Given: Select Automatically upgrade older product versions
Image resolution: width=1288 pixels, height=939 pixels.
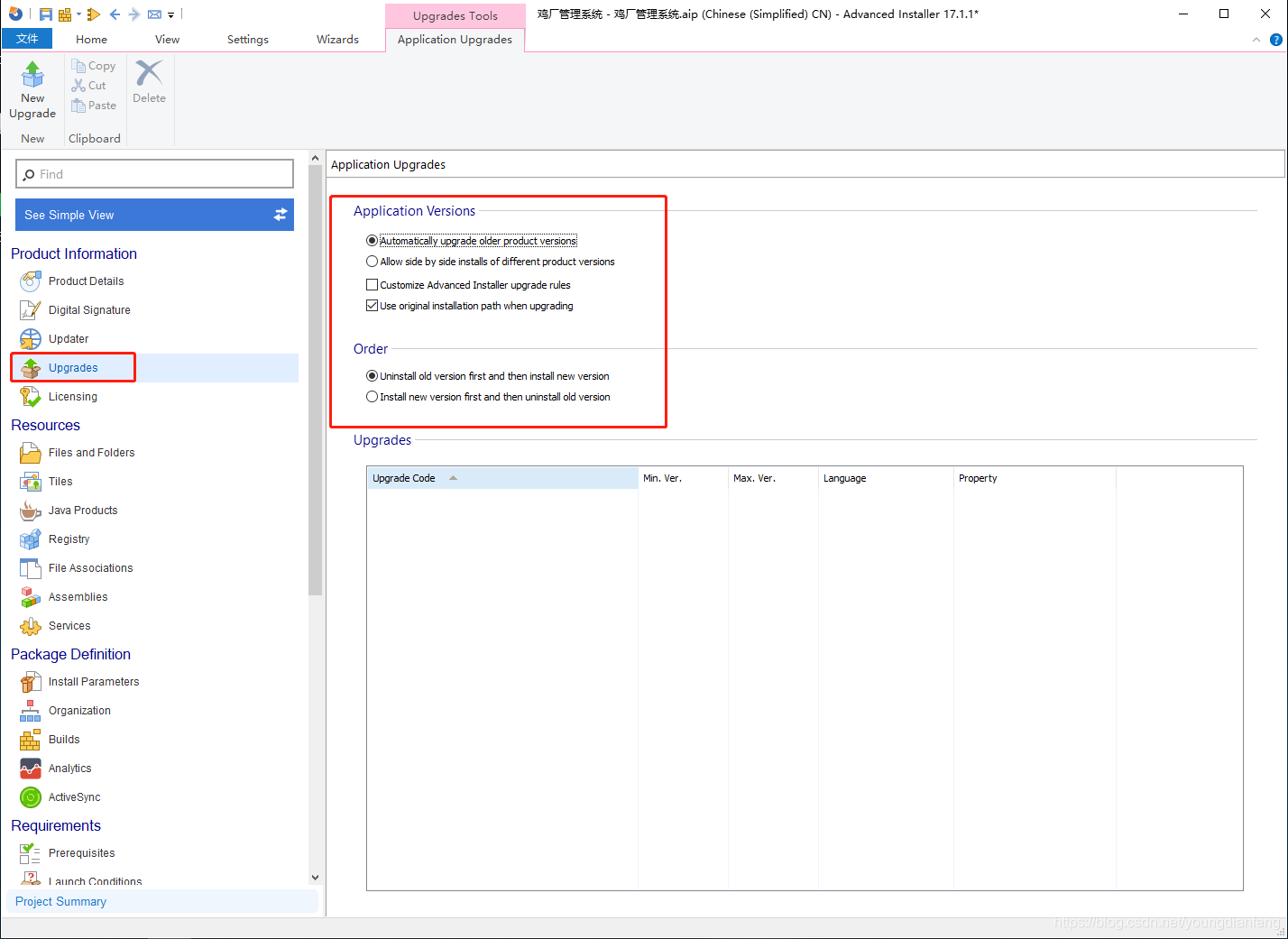Looking at the screenshot, I should [372, 241].
